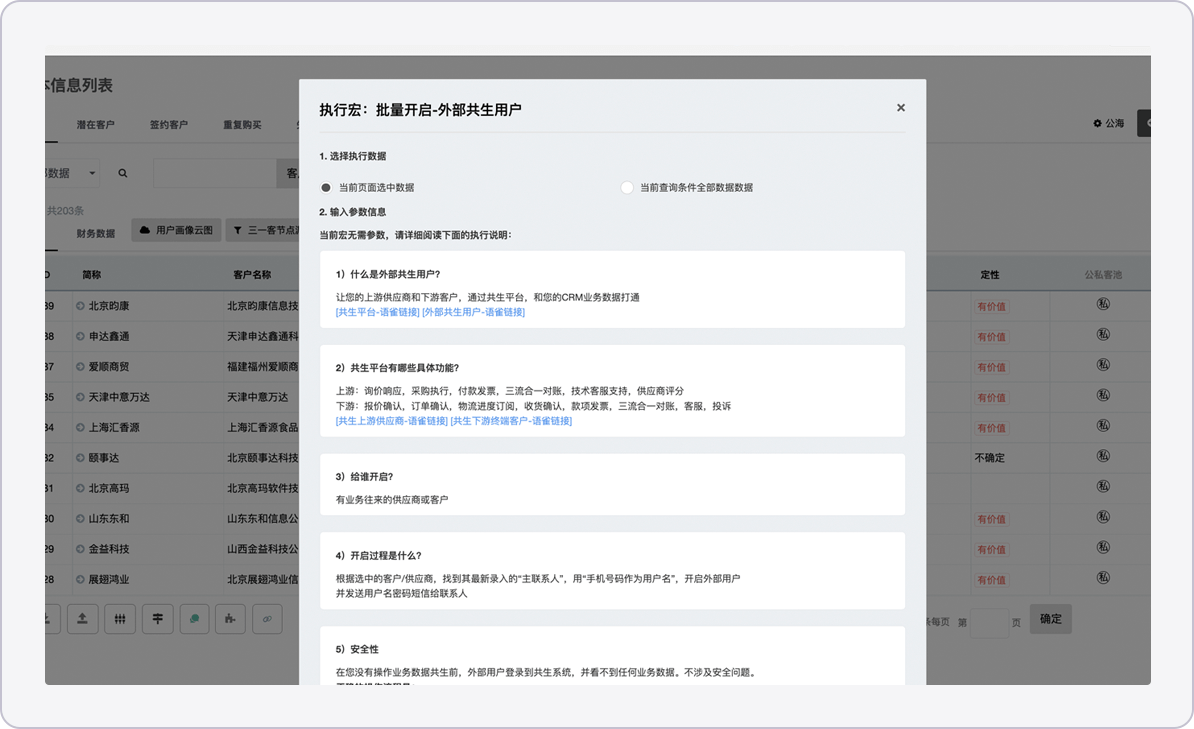Click the puzzle piece icon button
The height and width of the screenshot is (729, 1194).
tap(230, 619)
